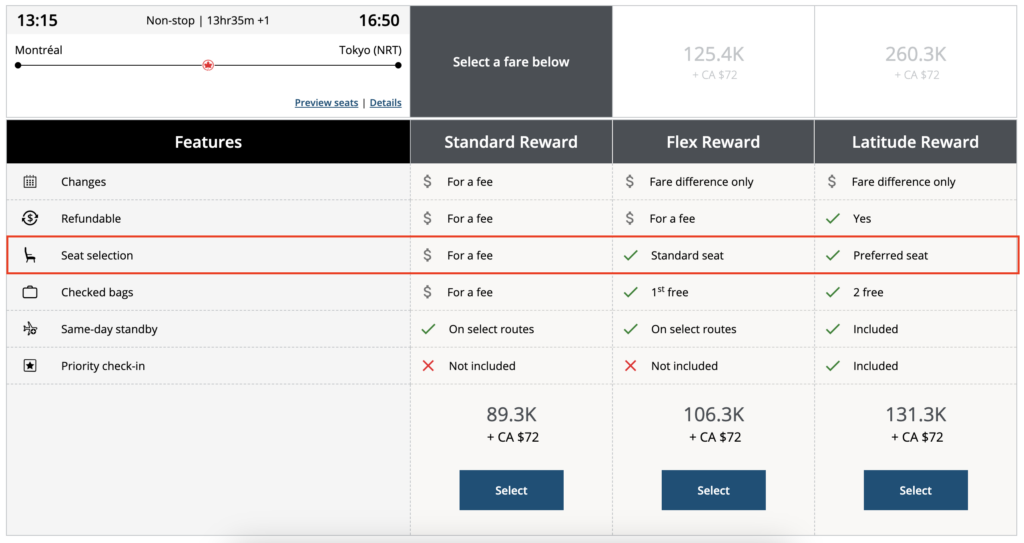Click green checkmark next to Preferred seat

833,255
